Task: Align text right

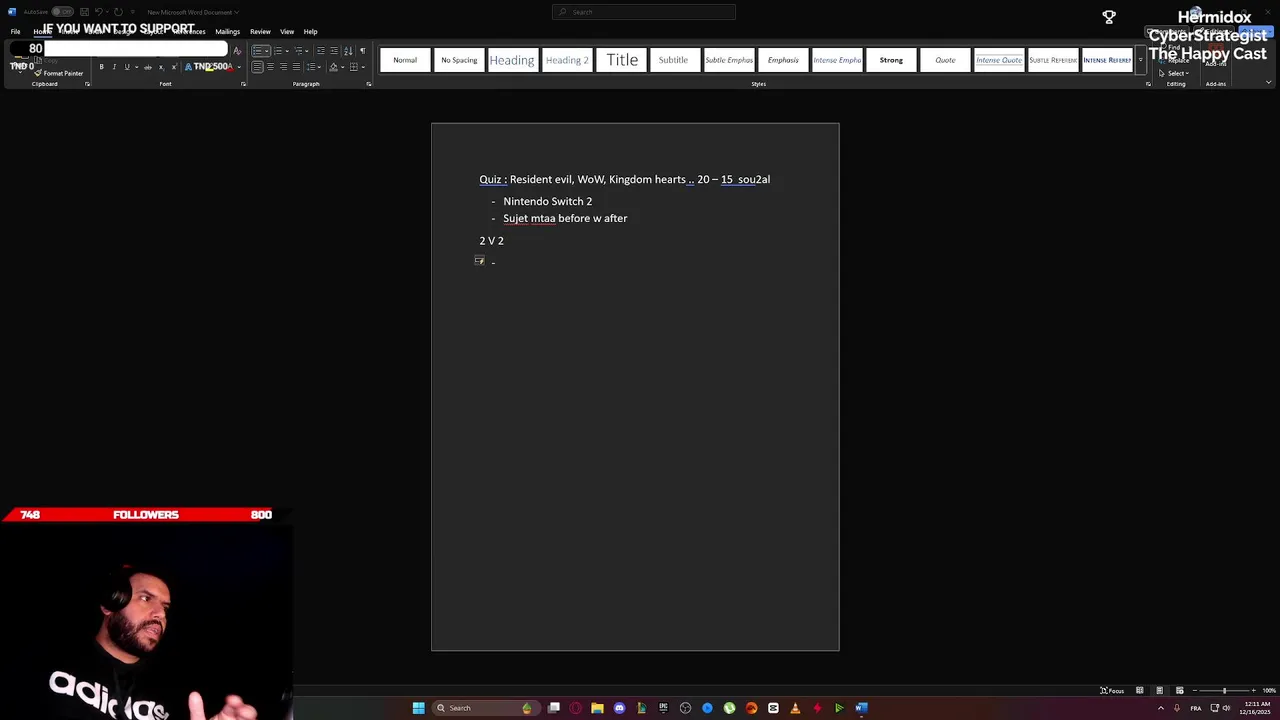Action: (x=283, y=67)
